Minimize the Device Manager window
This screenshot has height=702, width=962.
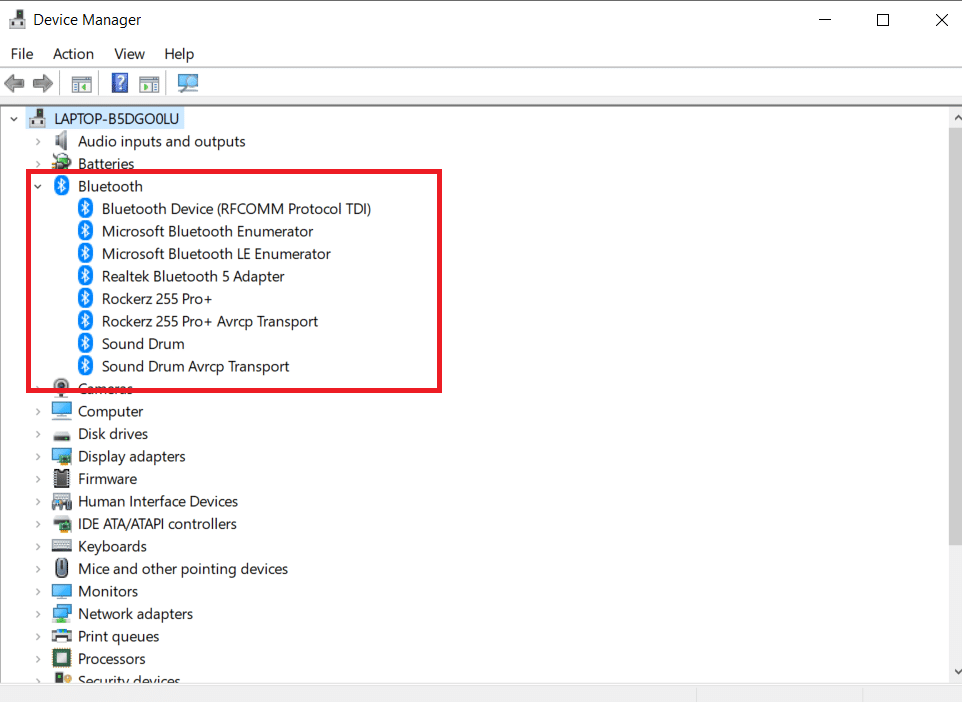tap(825, 20)
